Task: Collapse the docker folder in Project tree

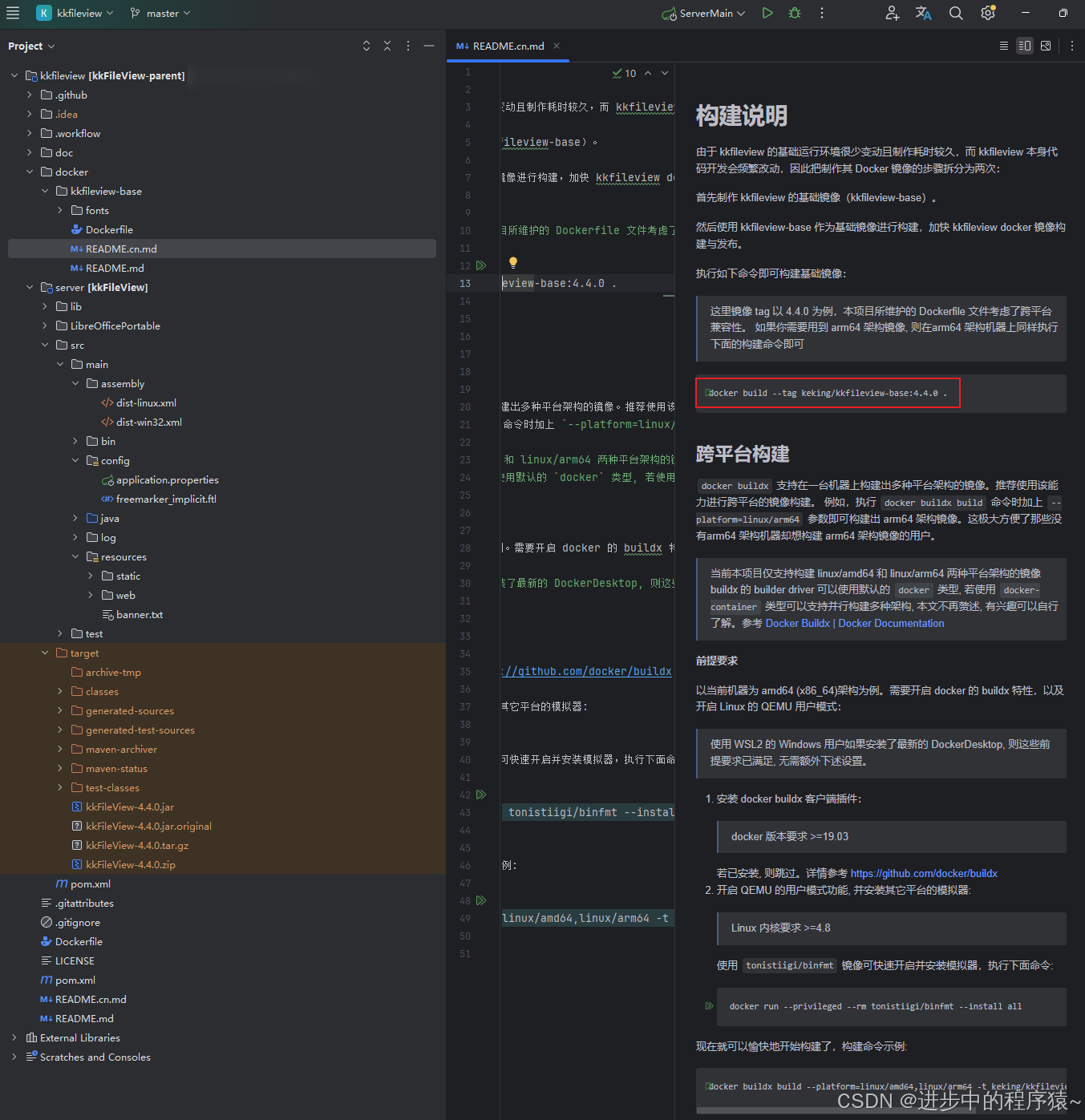Action: point(30,172)
